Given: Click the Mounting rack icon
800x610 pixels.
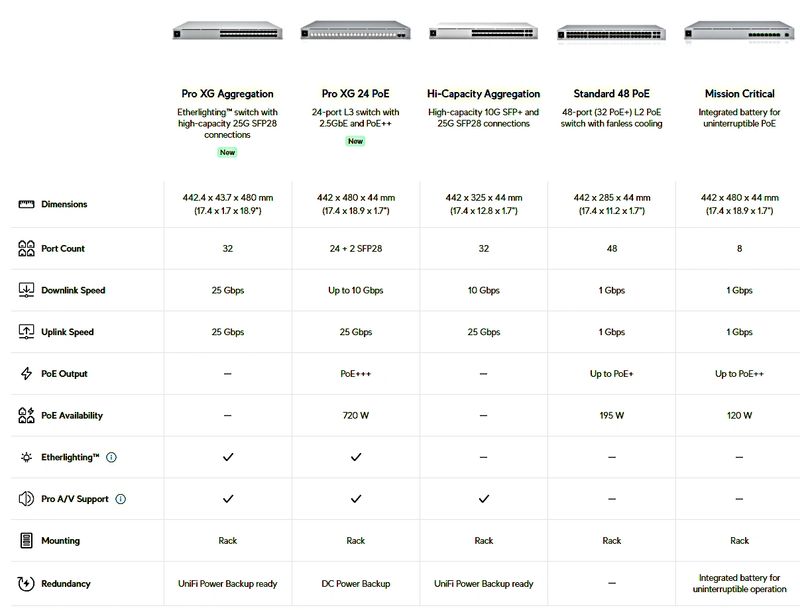Looking at the screenshot, I should point(26,540).
